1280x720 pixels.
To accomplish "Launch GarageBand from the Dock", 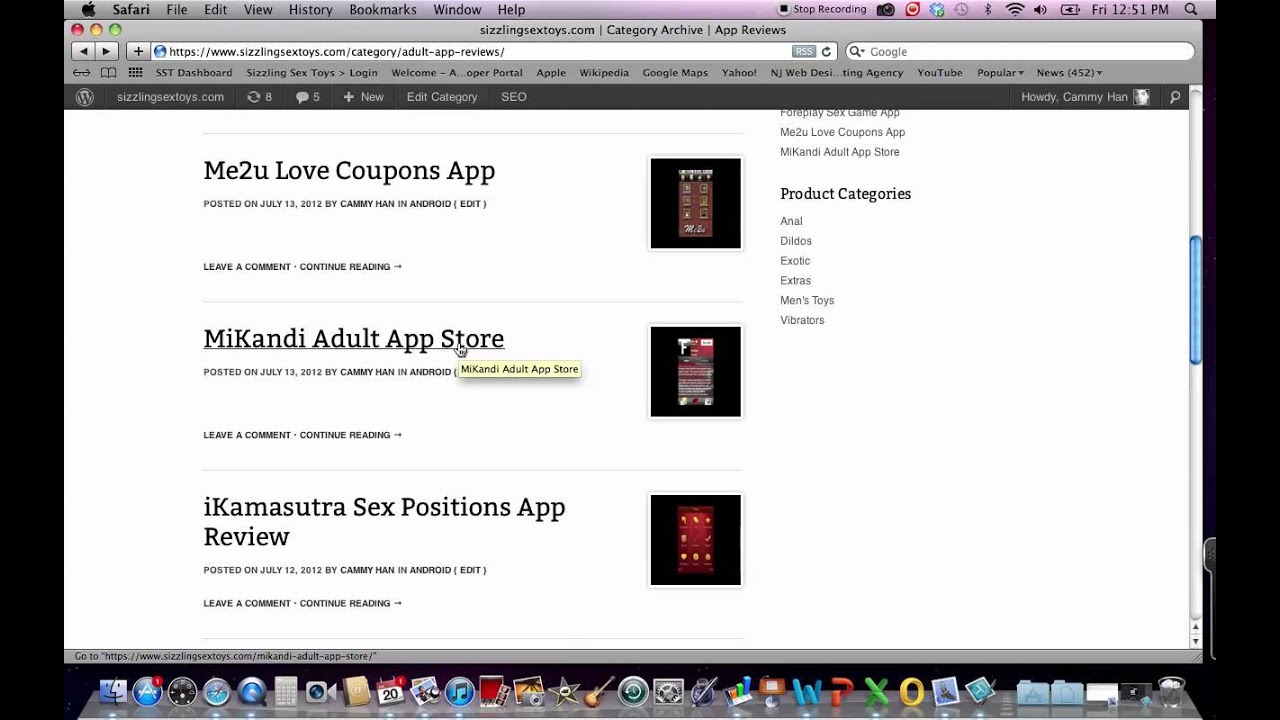I will point(598,691).
